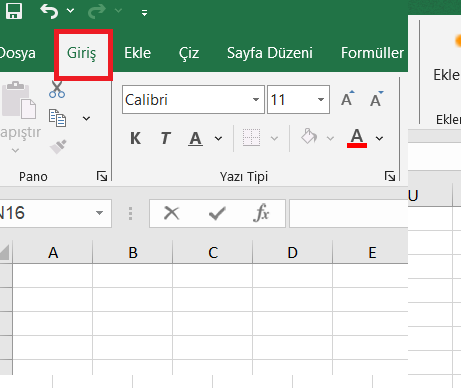Screen dimensions: 461x388
Task: Click inside the formula bar
Action: [348, 213]
